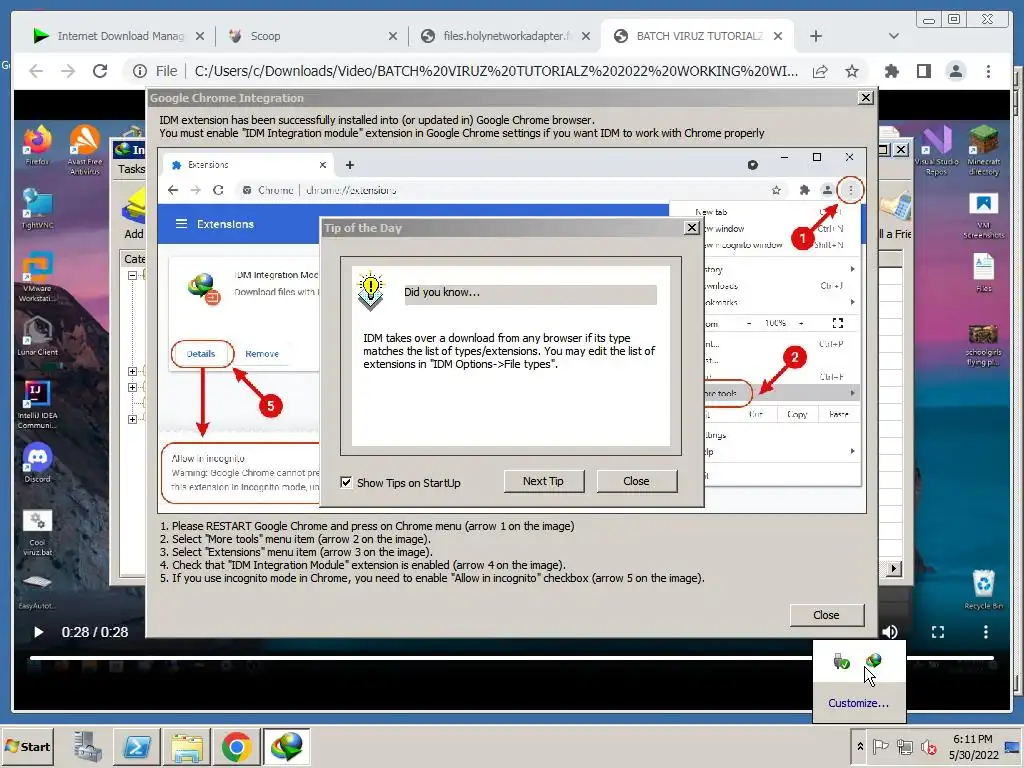Launch PowerShell from taskbar

[137, 746]
